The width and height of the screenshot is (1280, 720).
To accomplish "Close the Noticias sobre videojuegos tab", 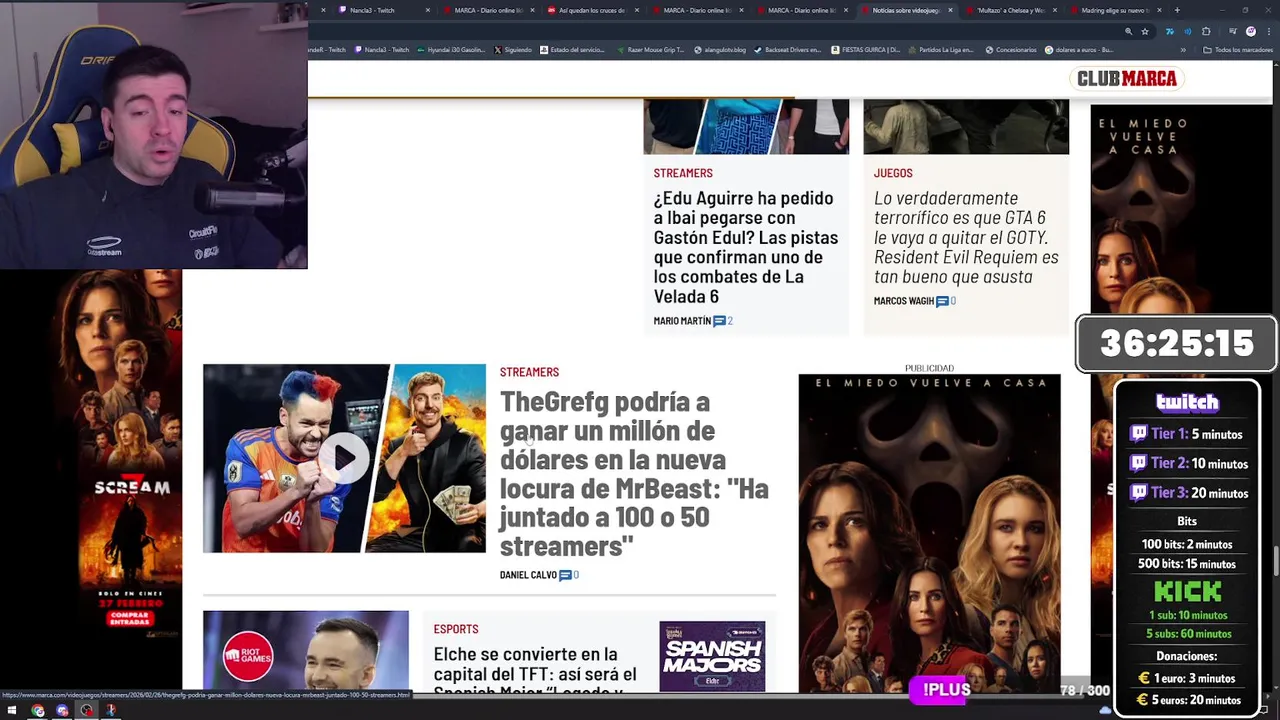I will point(950,10).
